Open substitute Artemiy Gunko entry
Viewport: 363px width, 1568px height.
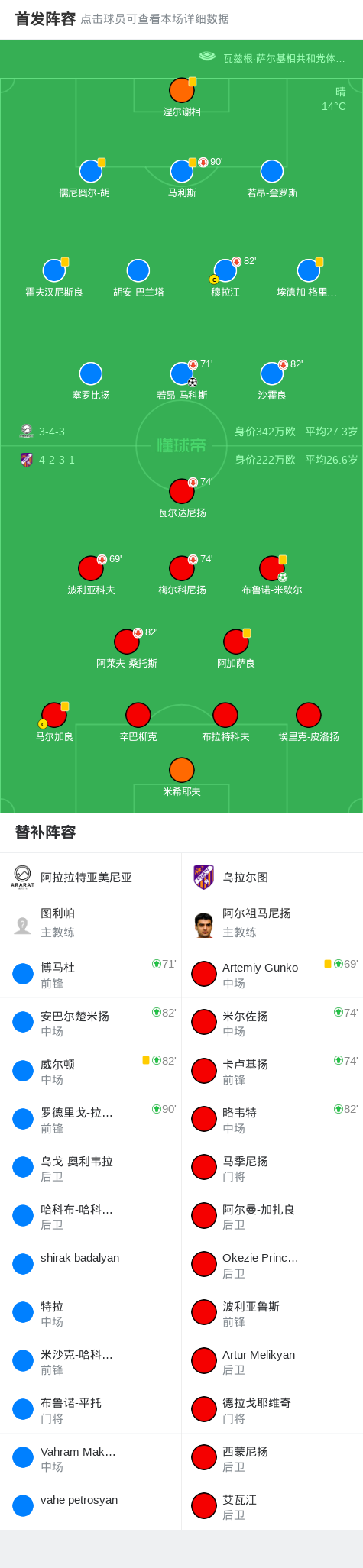[x=272, y=974]
